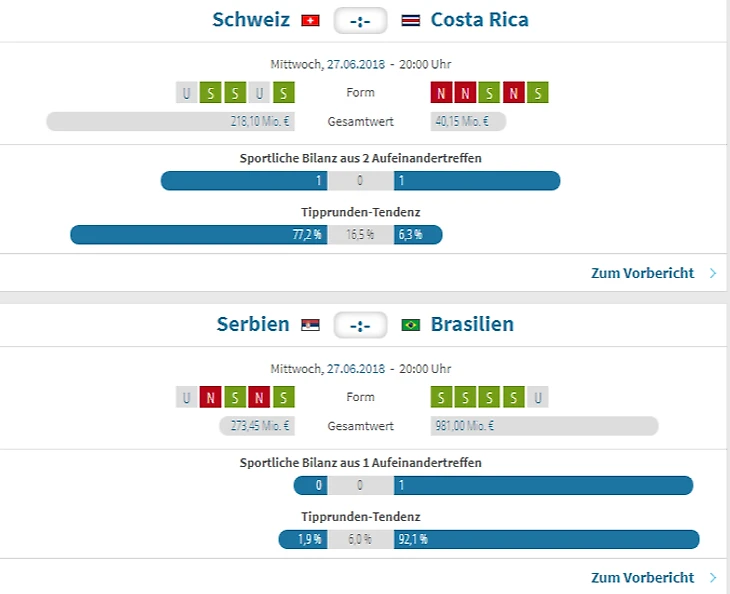
Task: Open Zum Vorbericht for Schweiz – Costa Rica
Action: tap(642, 273)
